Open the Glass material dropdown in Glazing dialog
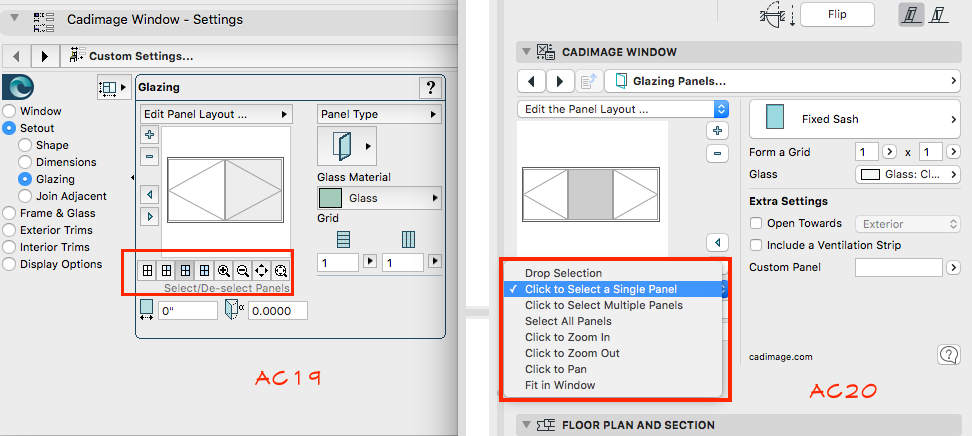This screenshot has width=972, height=436. [x=379, y=198]
